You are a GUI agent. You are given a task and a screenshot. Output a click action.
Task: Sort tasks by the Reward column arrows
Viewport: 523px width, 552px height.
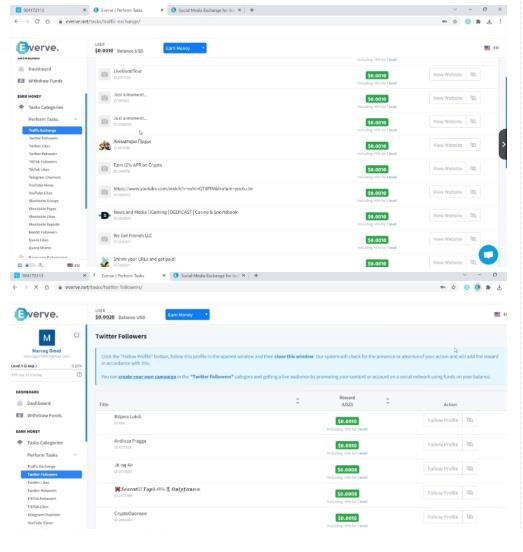(388, 401)
